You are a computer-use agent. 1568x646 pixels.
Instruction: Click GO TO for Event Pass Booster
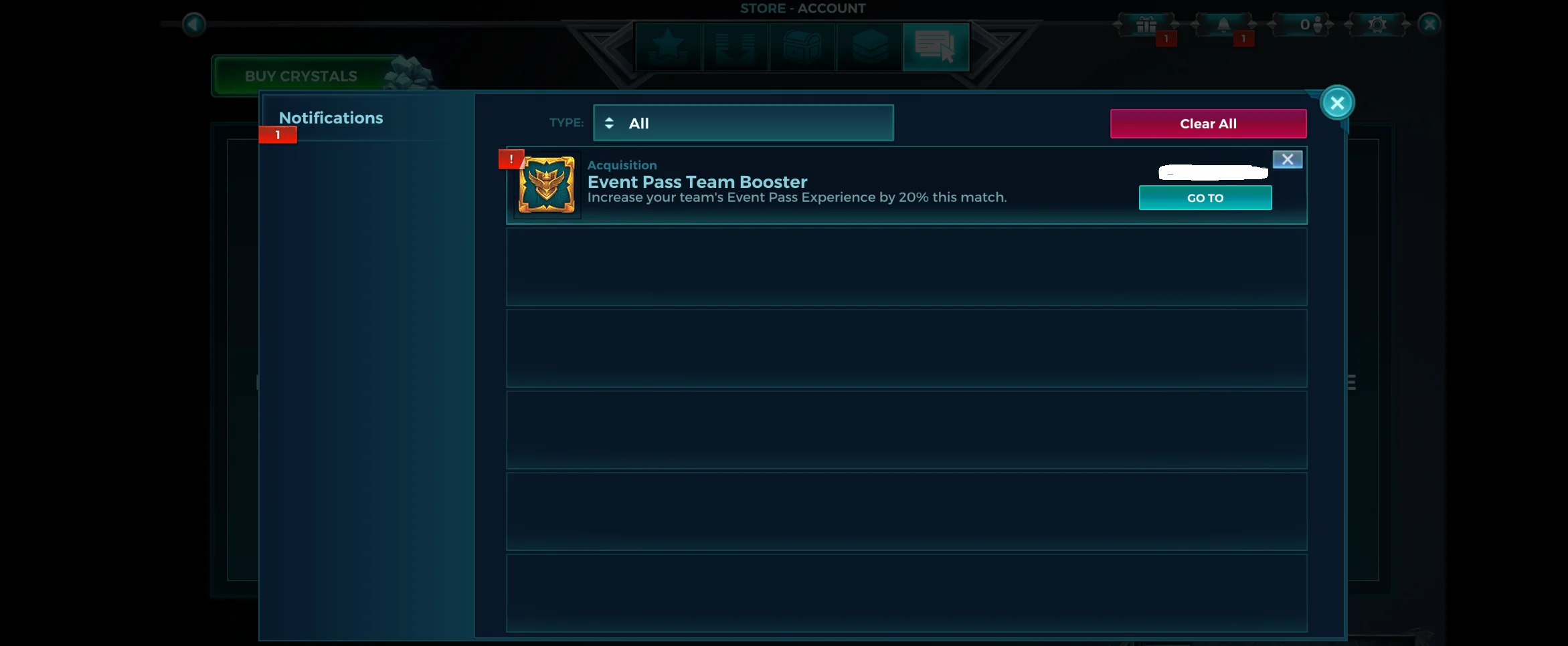(1205, 198)
